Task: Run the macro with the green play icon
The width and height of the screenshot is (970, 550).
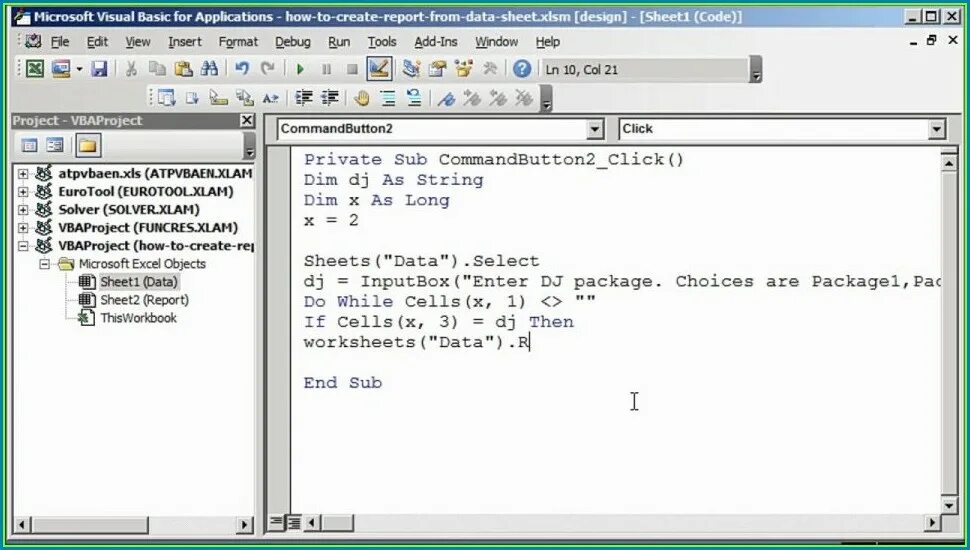Action: [300, 69]
